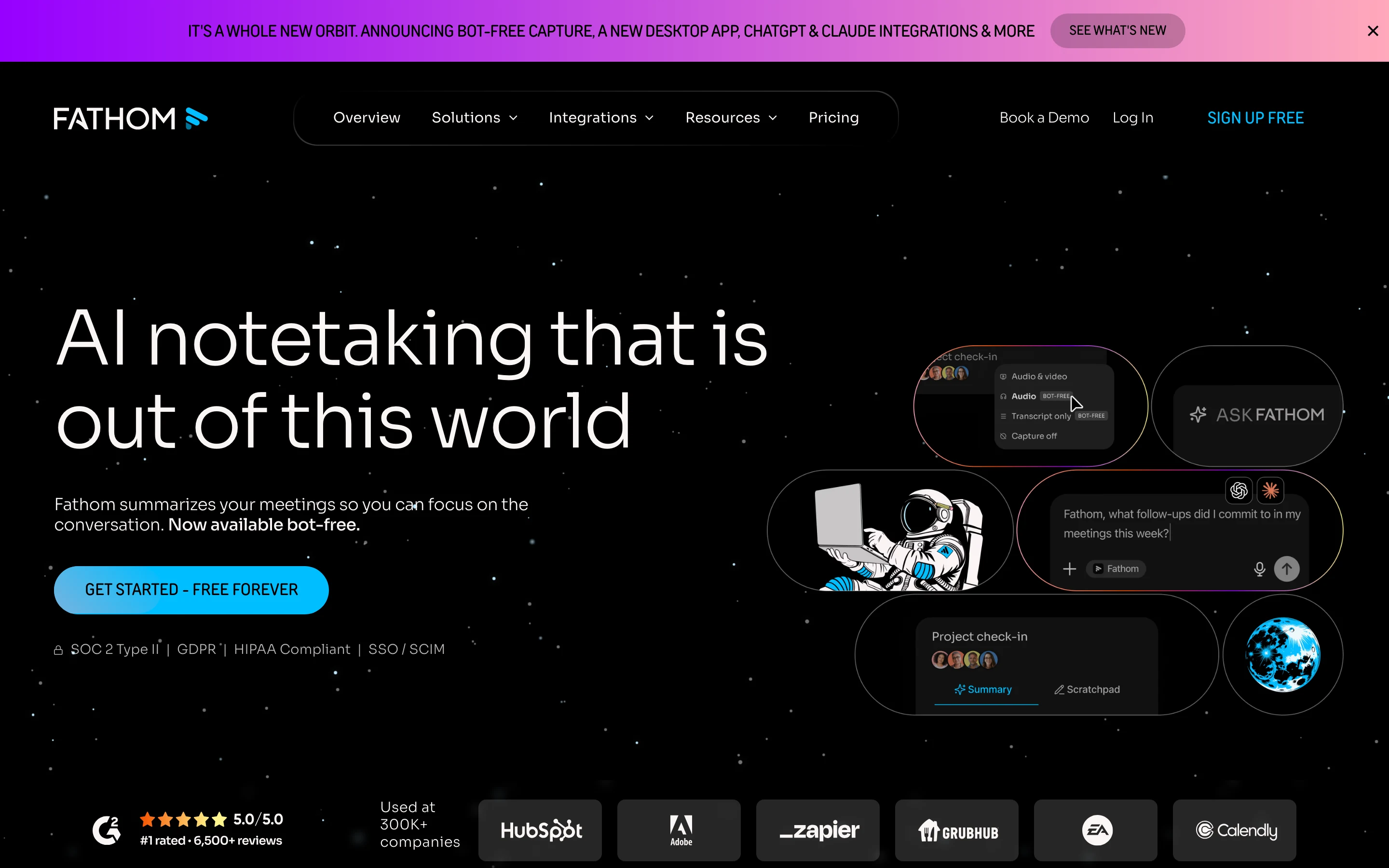
Task: Click the Zapier logo tile
Action: pyautogui.click(x=818, y=830)
